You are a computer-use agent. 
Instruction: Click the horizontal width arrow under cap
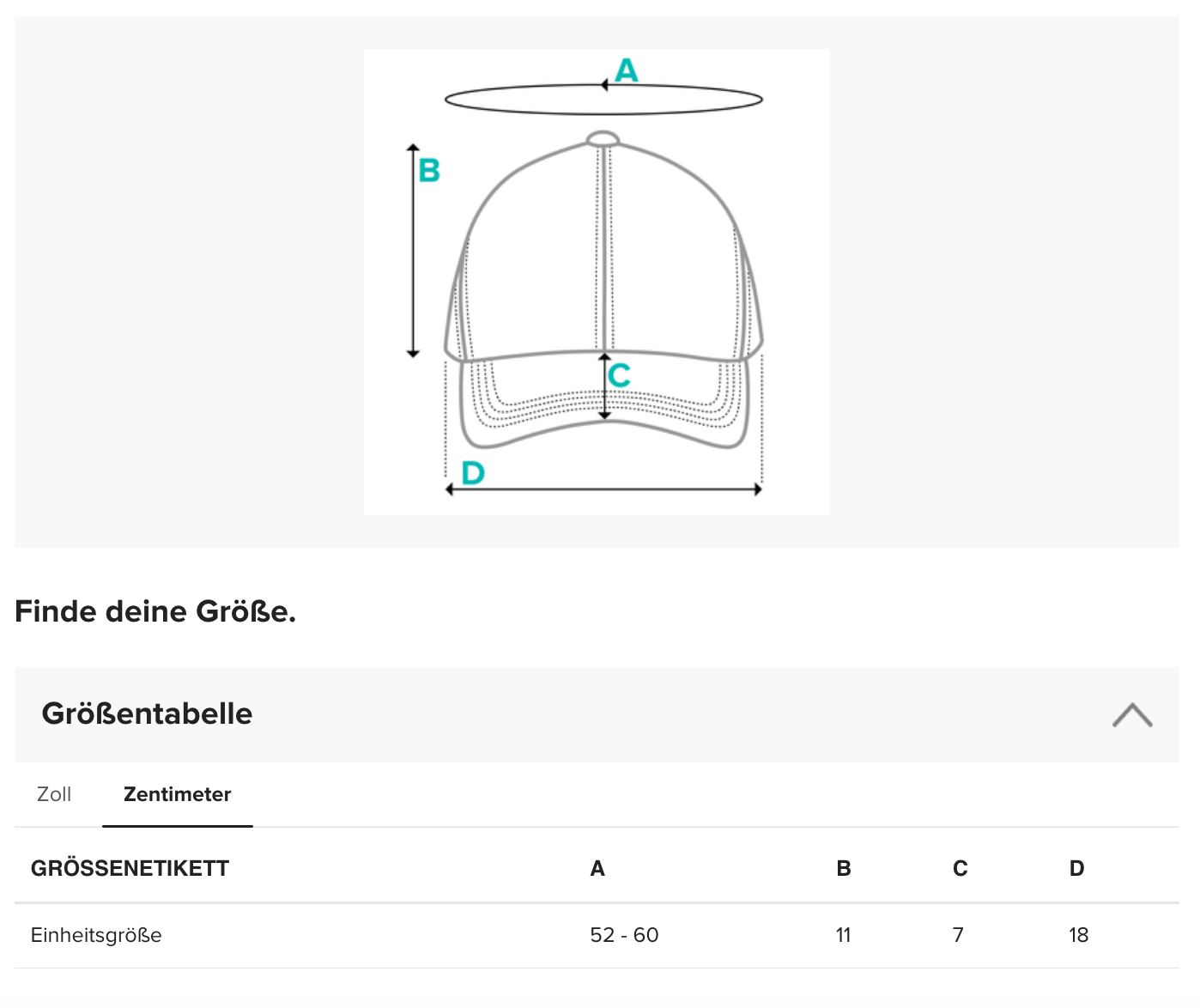coord(603,489)
